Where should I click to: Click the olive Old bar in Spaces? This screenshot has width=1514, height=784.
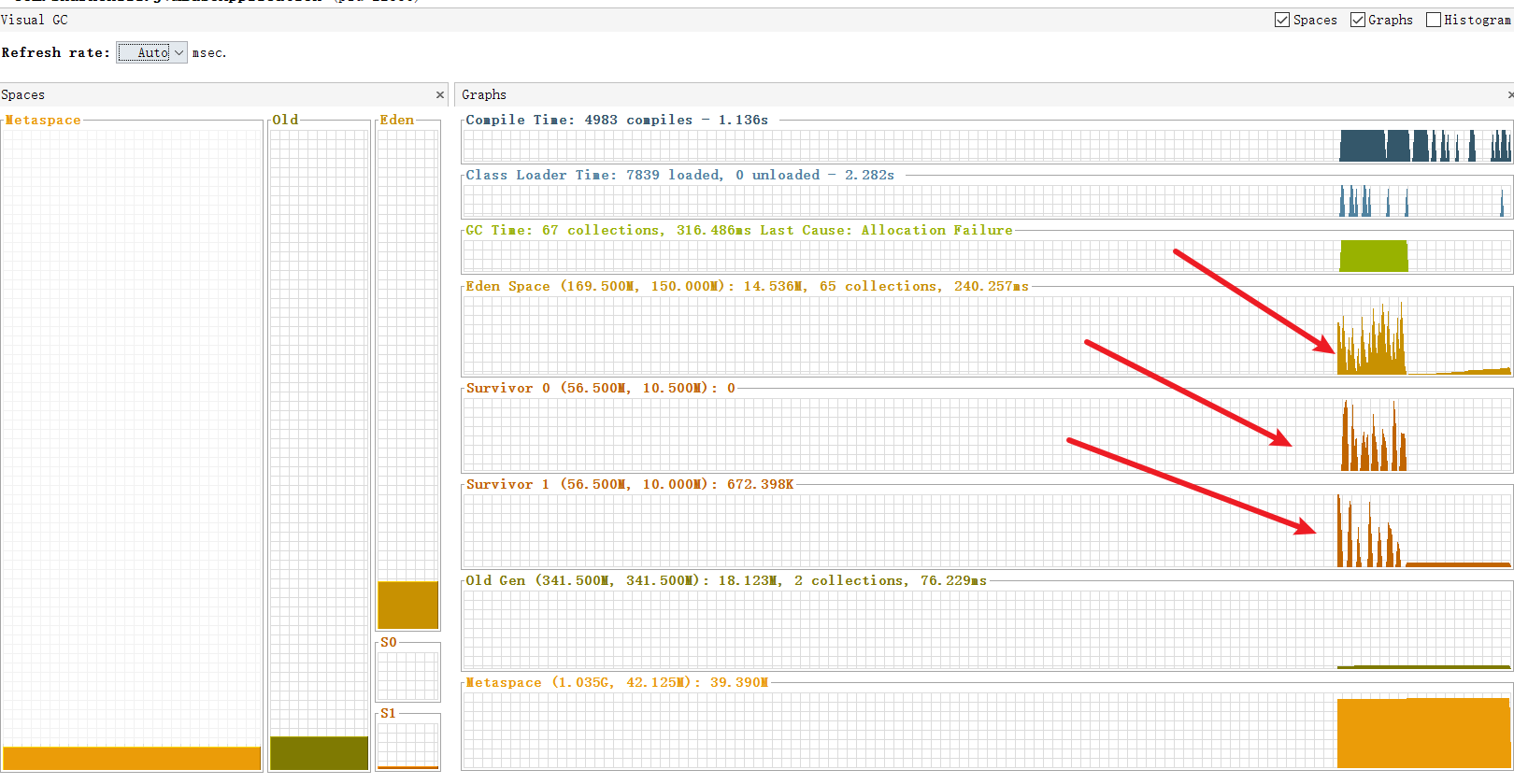coord(319,752)
